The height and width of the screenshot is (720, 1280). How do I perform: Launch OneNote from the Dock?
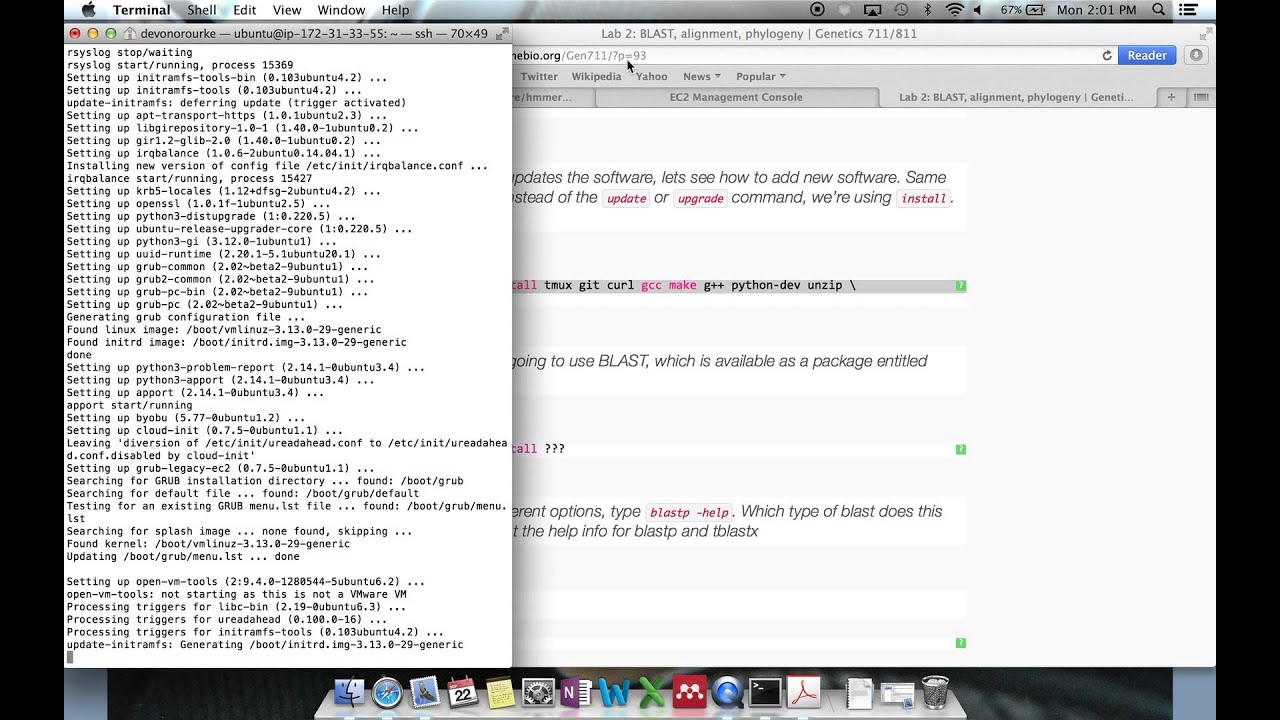[x=576, y=693]
